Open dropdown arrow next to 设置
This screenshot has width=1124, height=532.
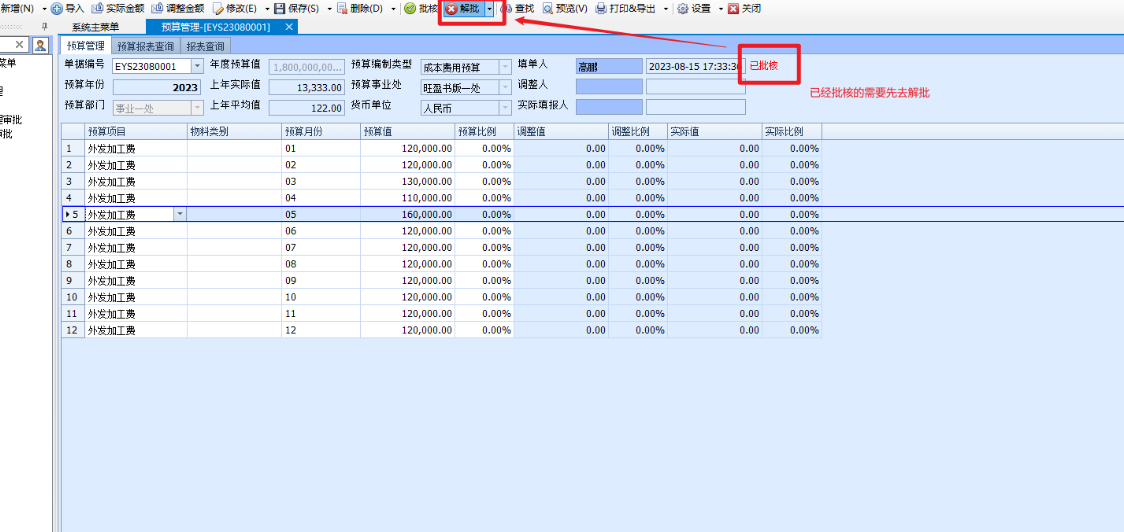[720, 9]
